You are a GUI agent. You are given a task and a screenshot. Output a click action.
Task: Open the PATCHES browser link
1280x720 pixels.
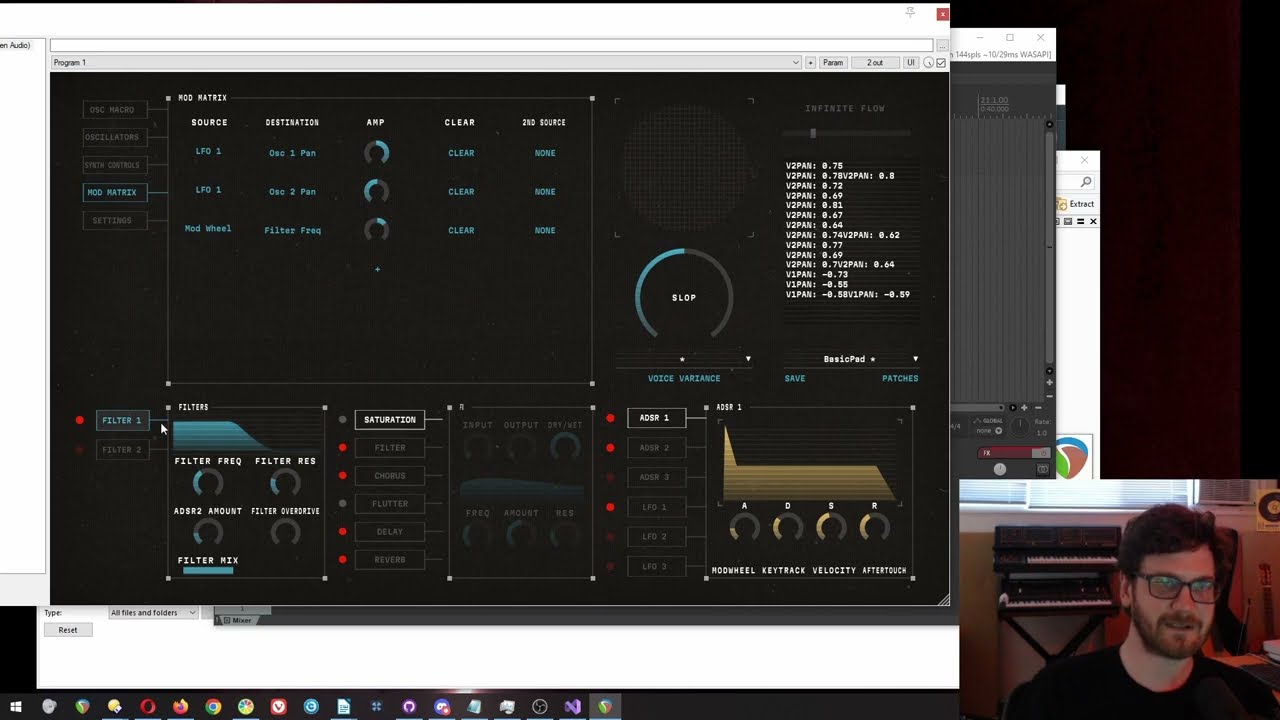[x=900, y=378]
